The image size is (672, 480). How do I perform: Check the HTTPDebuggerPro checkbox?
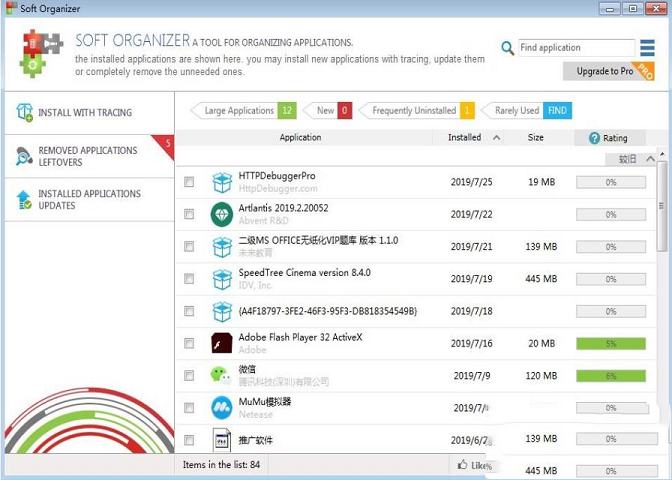[189, 182]
